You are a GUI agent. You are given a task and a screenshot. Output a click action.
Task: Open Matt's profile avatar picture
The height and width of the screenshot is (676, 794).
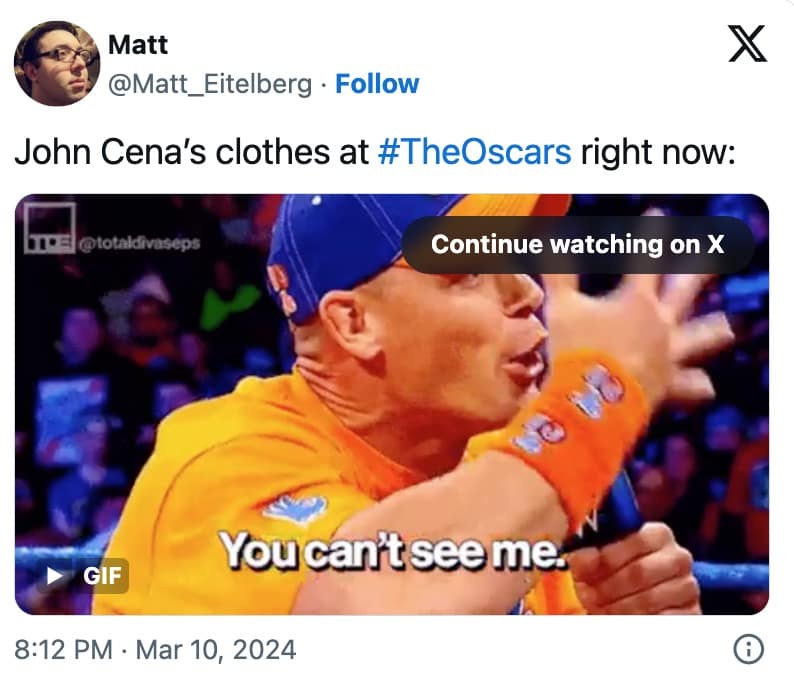coord(57,63)
